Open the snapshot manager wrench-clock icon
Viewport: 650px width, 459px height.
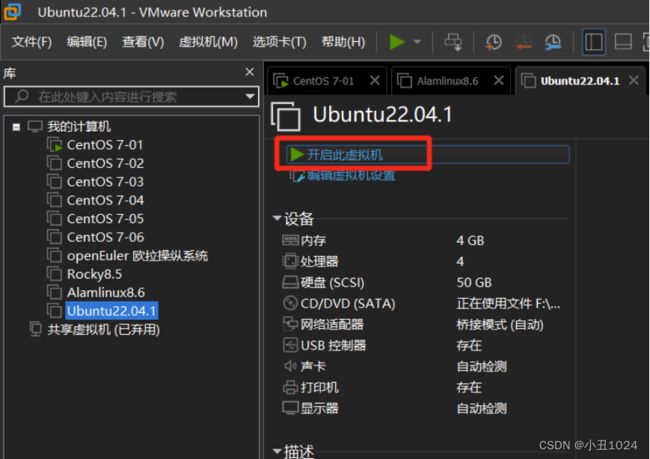click(x=553, y=42)
